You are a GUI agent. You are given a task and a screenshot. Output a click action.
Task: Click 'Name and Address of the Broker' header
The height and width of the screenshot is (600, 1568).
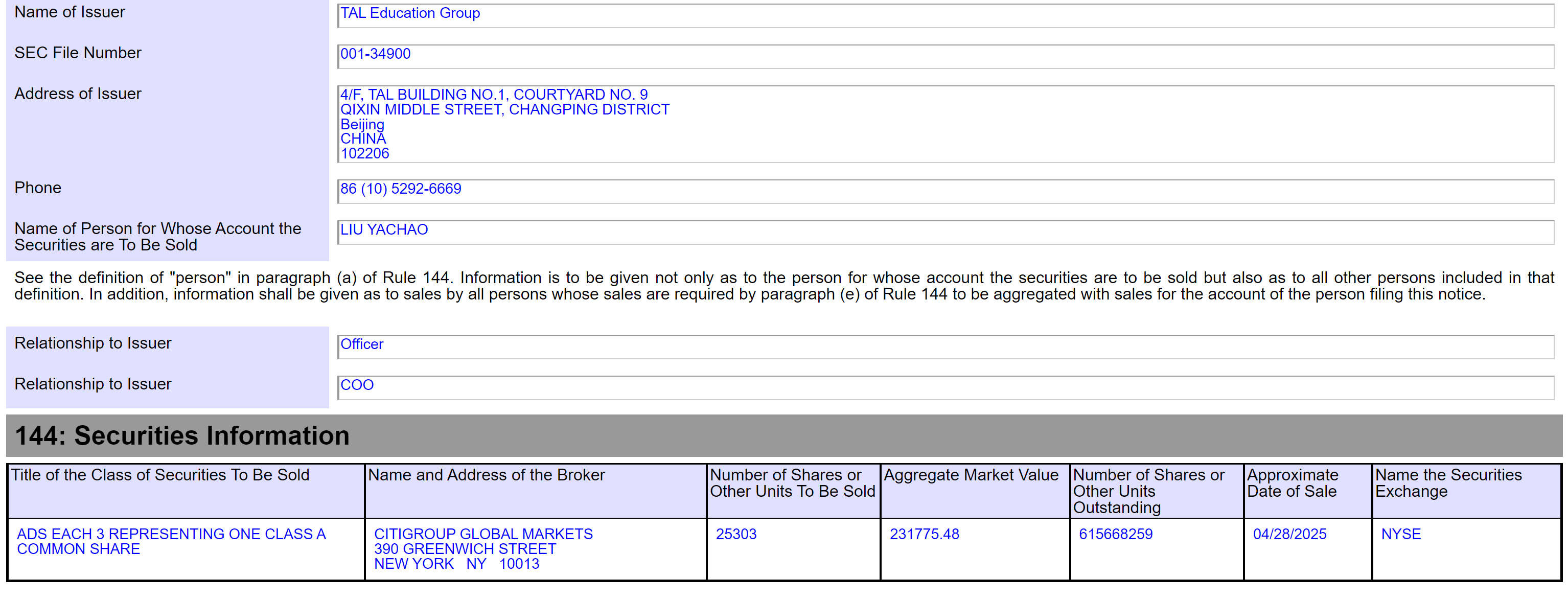click(x=536, y=491)
